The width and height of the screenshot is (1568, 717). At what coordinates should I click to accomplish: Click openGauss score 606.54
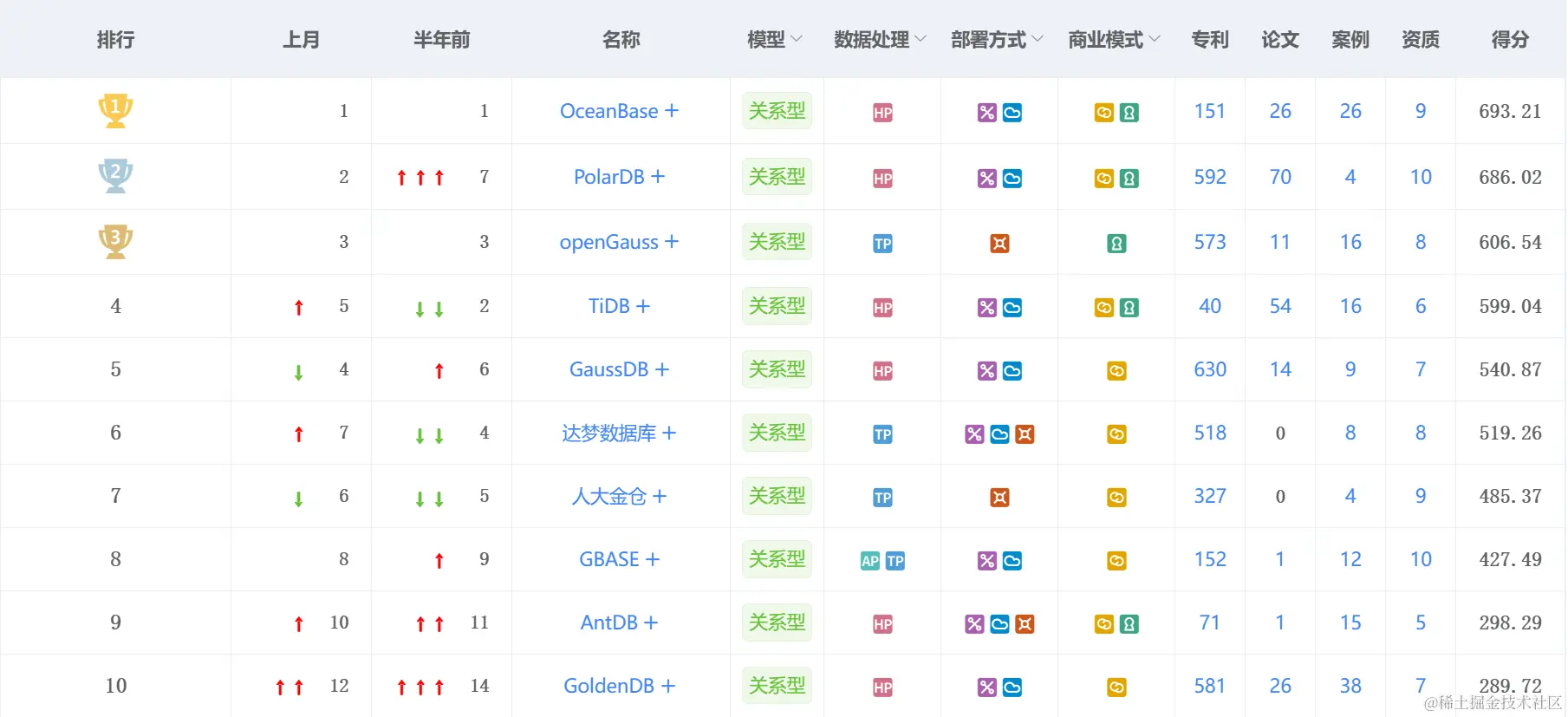(x=1510, y=242)
